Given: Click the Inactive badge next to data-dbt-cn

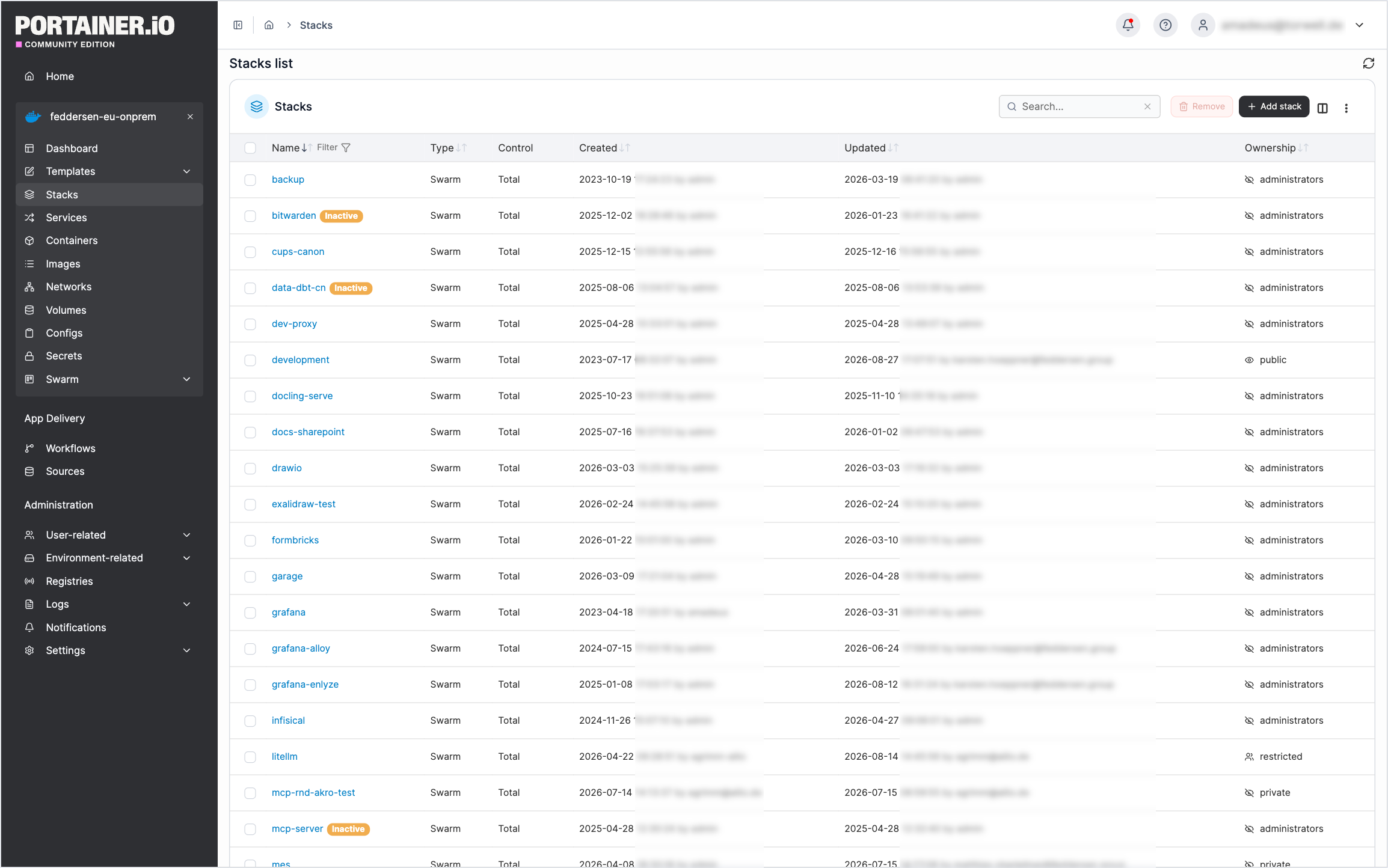Looking at the screenshot, I should coord(351,288).
